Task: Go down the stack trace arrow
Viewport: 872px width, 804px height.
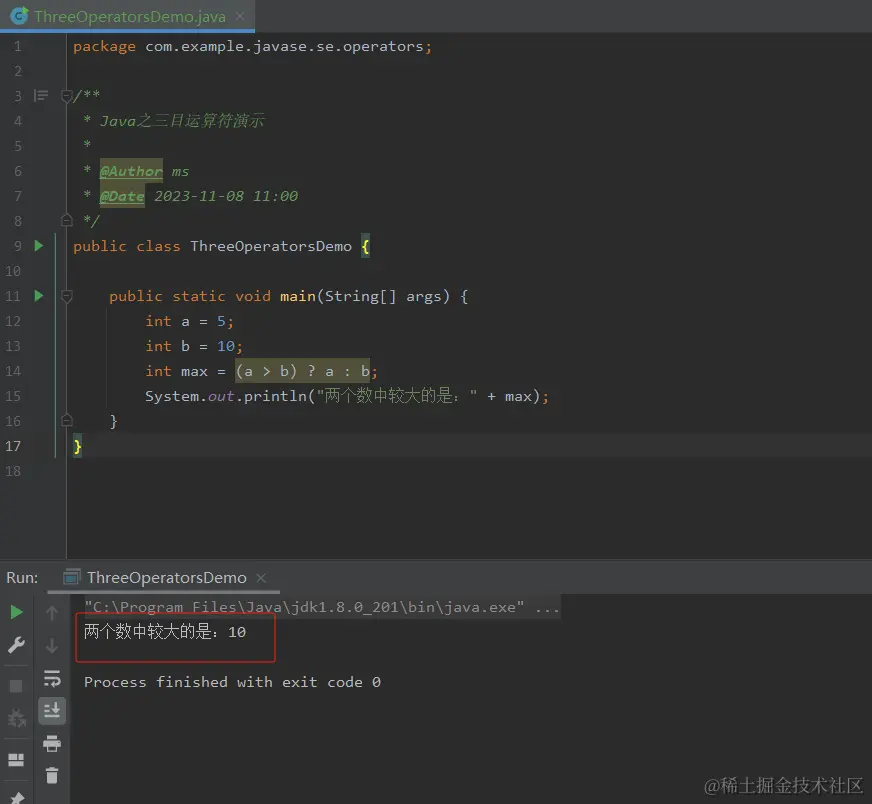Action: point(52,646)
